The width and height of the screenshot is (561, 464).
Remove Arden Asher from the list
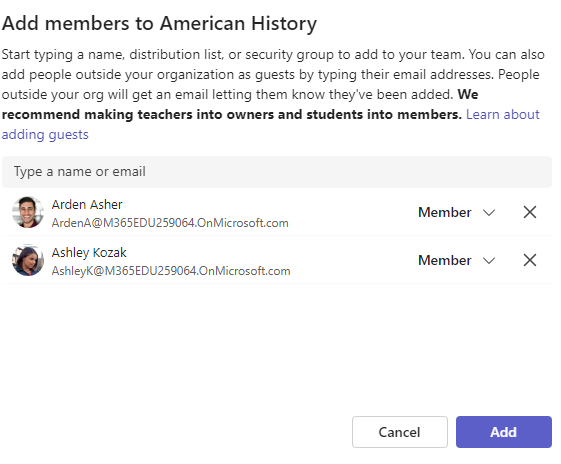click(x=530, y=212)
